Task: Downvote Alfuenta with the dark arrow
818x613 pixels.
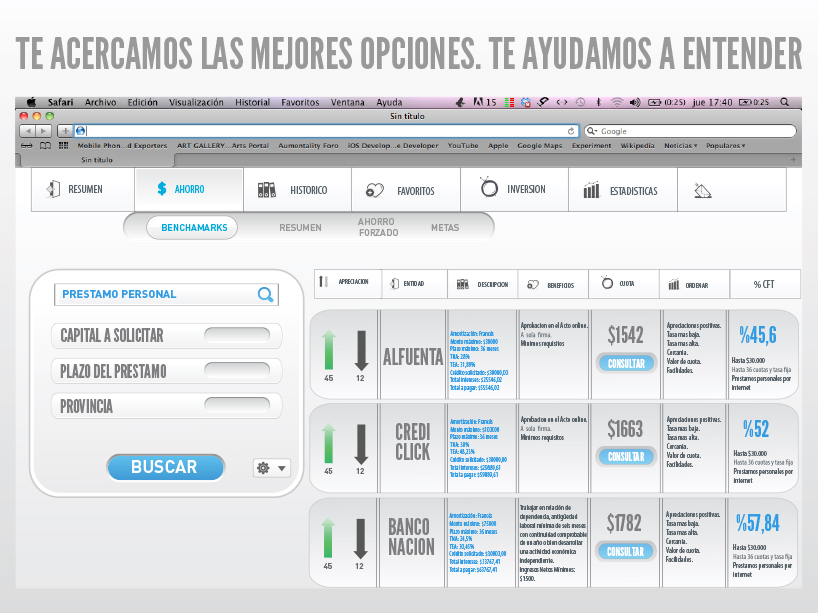Action: pyautogui.click(x=361, y=350)
